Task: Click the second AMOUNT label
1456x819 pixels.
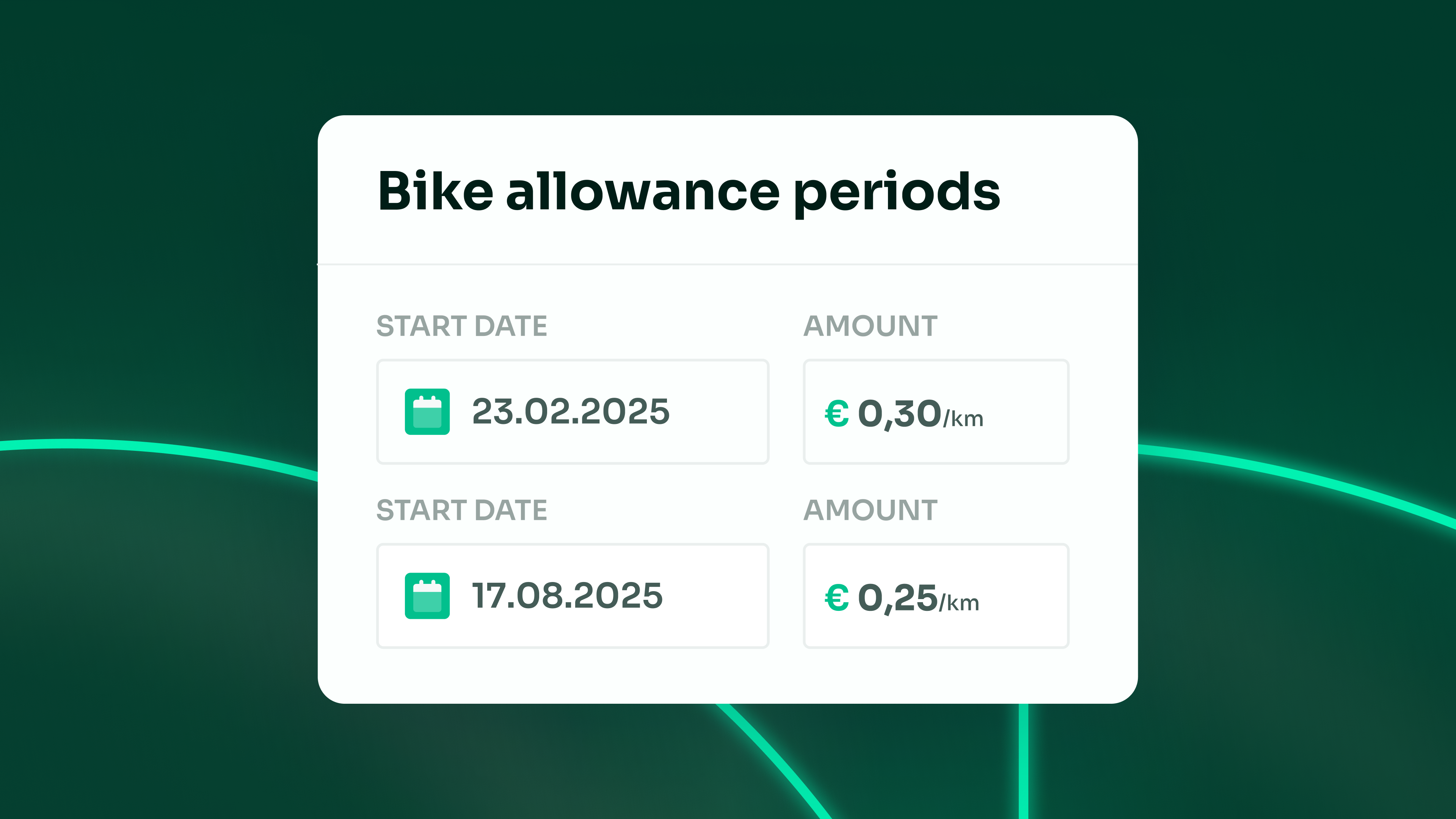Action: click(x=871, y=510)
